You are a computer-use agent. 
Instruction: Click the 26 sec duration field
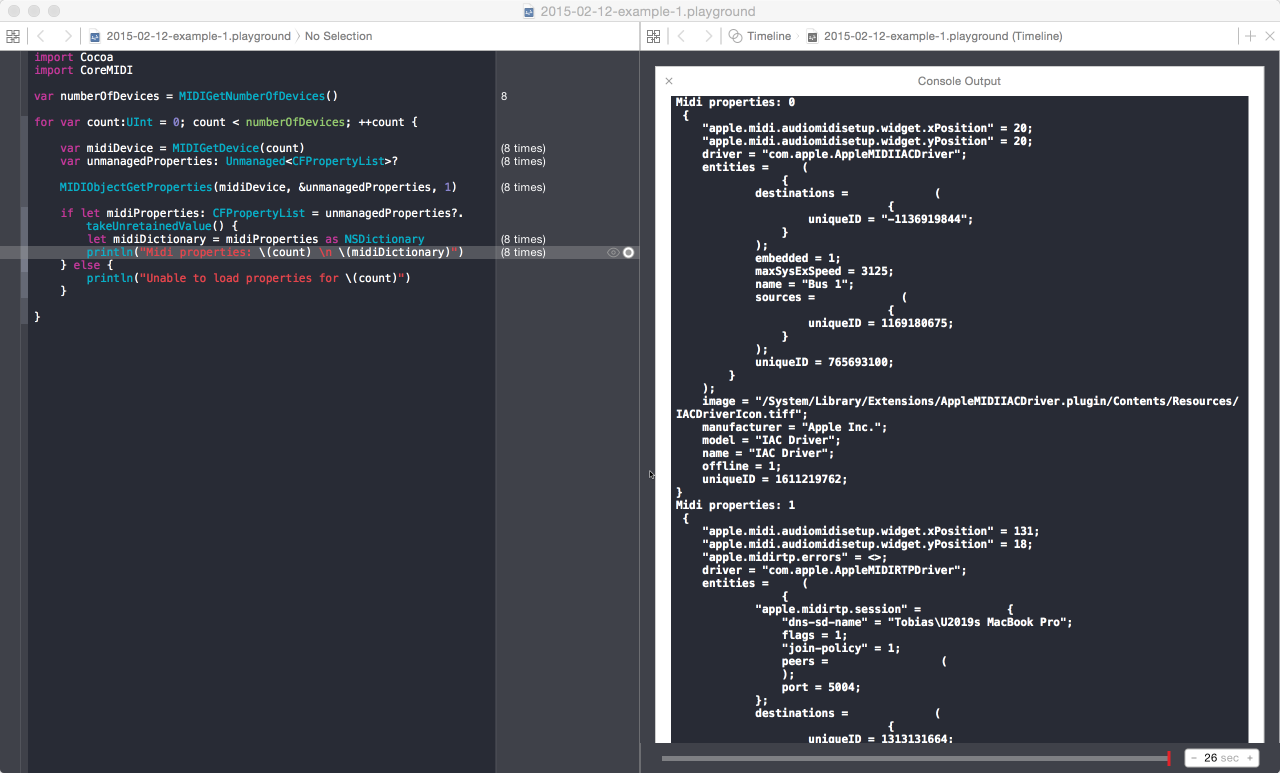pyautogui.click(x=1221, y=758)
